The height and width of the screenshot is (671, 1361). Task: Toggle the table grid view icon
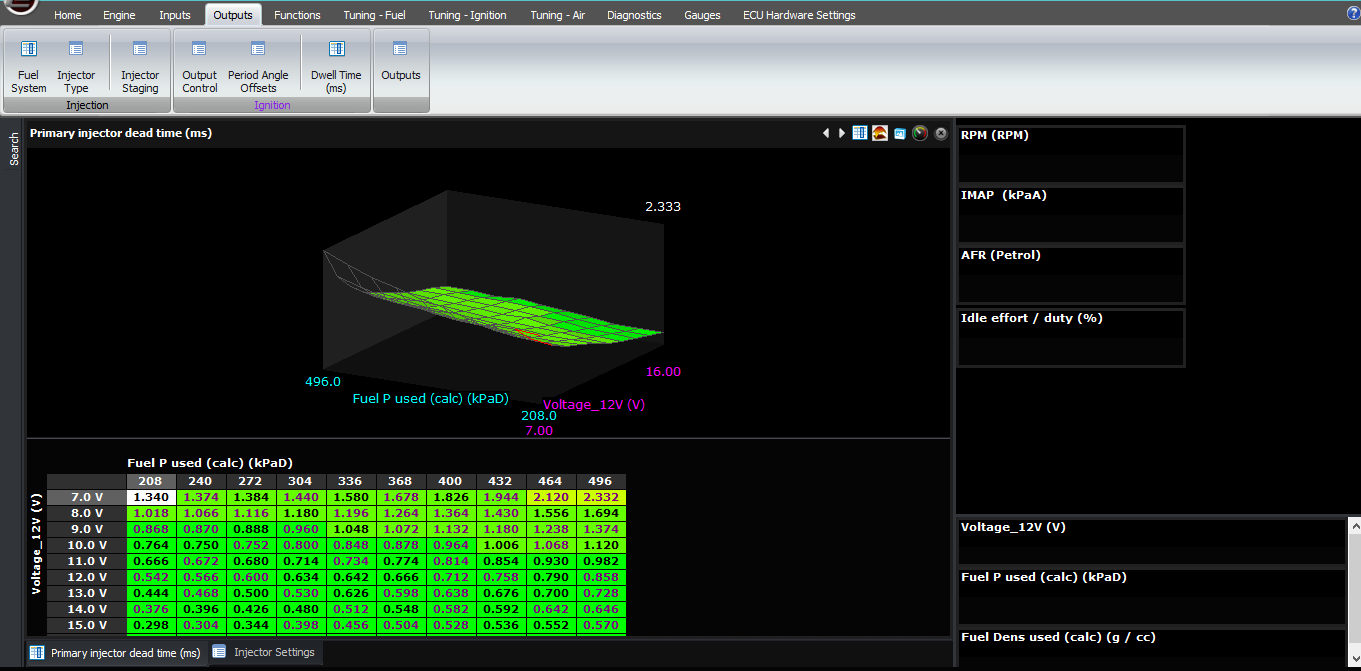pyautogui.click(x=860, y=133)
